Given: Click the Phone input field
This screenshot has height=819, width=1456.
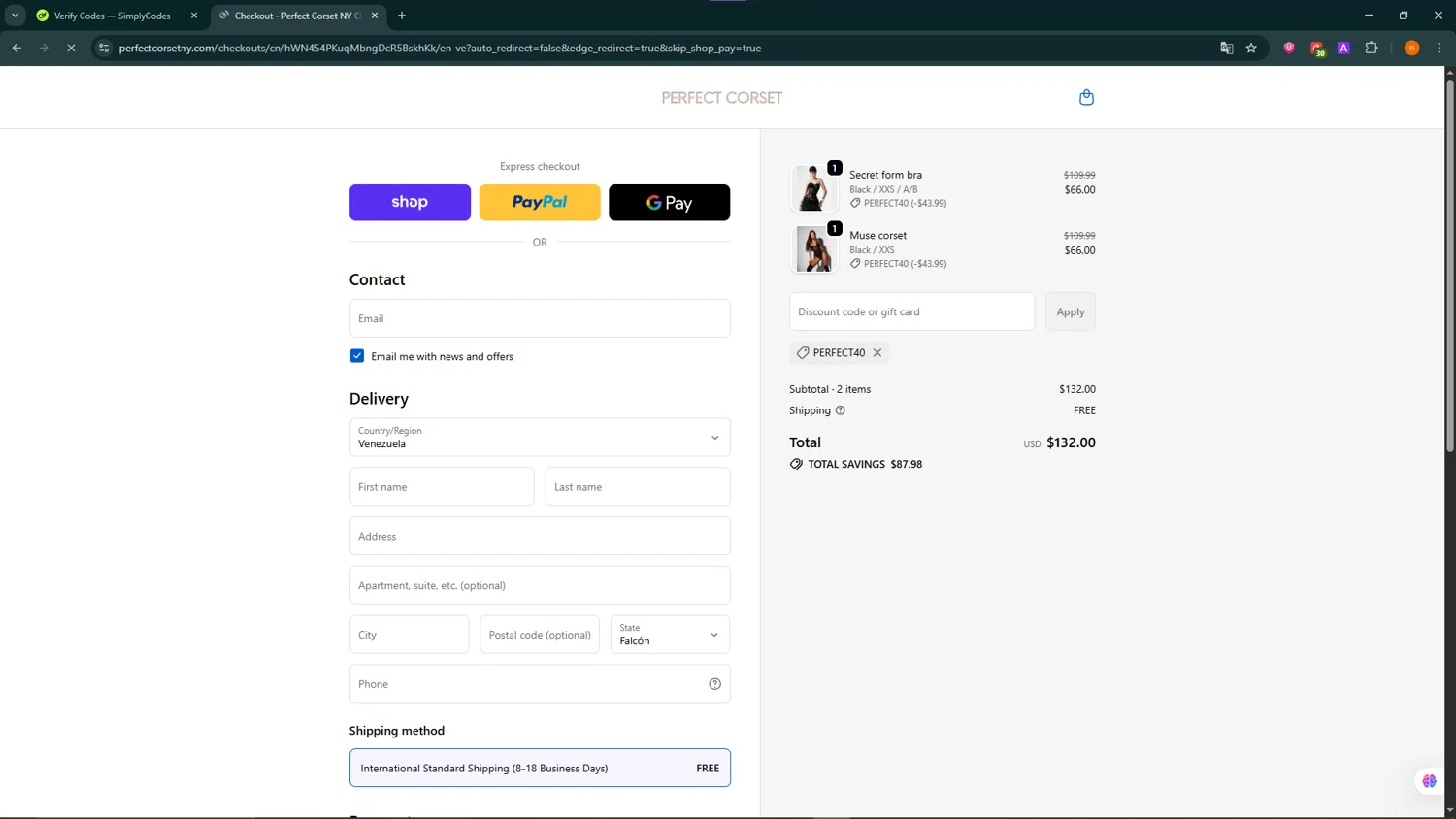Looking at the screenshot, I should 540,684.
